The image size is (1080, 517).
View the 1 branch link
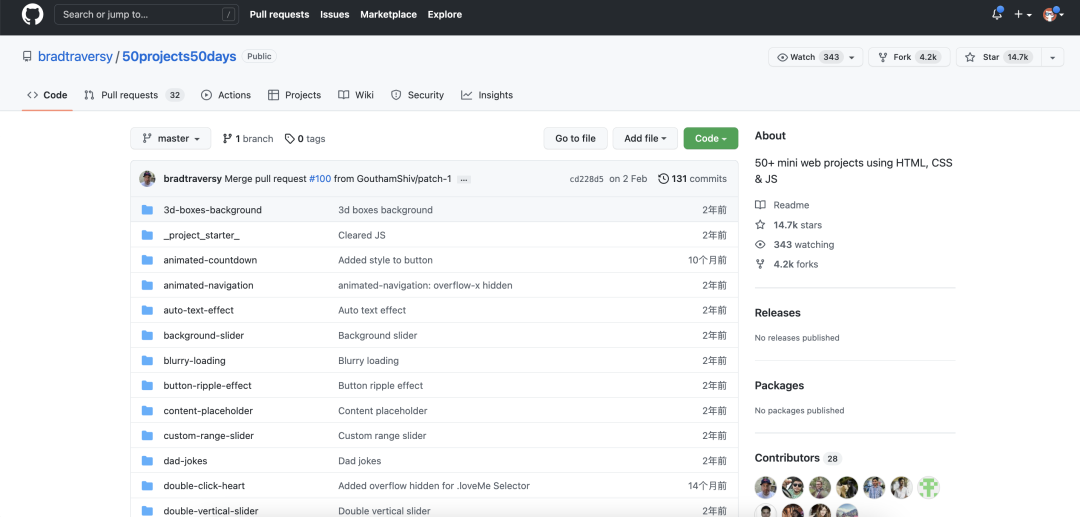248,138
